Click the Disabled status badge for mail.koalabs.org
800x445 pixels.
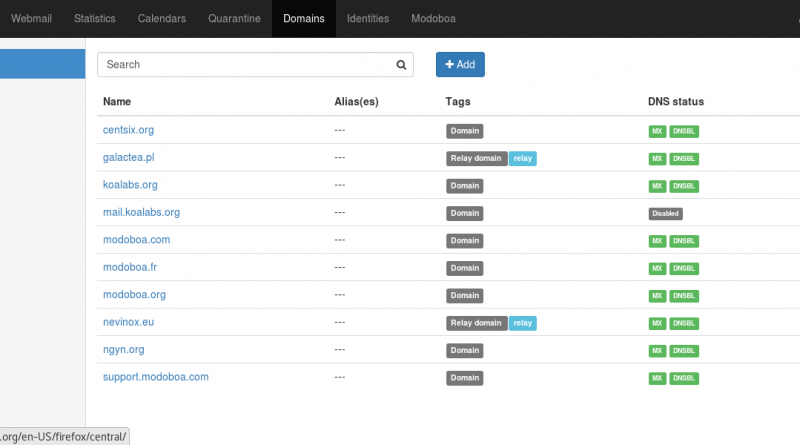tap(665, 214)
